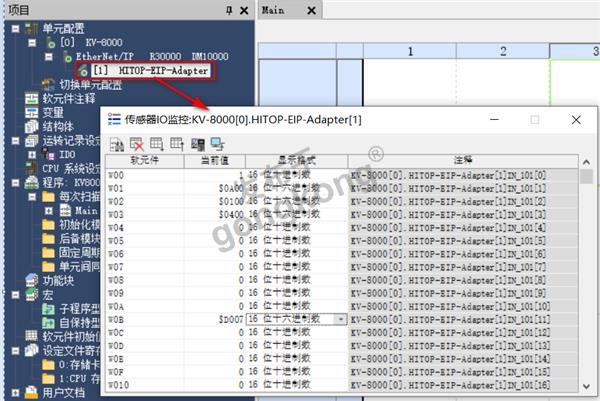Click the calculator-style icon in monitor toolbar
The width and height of the screenshot is (600, 401).
point(198,144)
